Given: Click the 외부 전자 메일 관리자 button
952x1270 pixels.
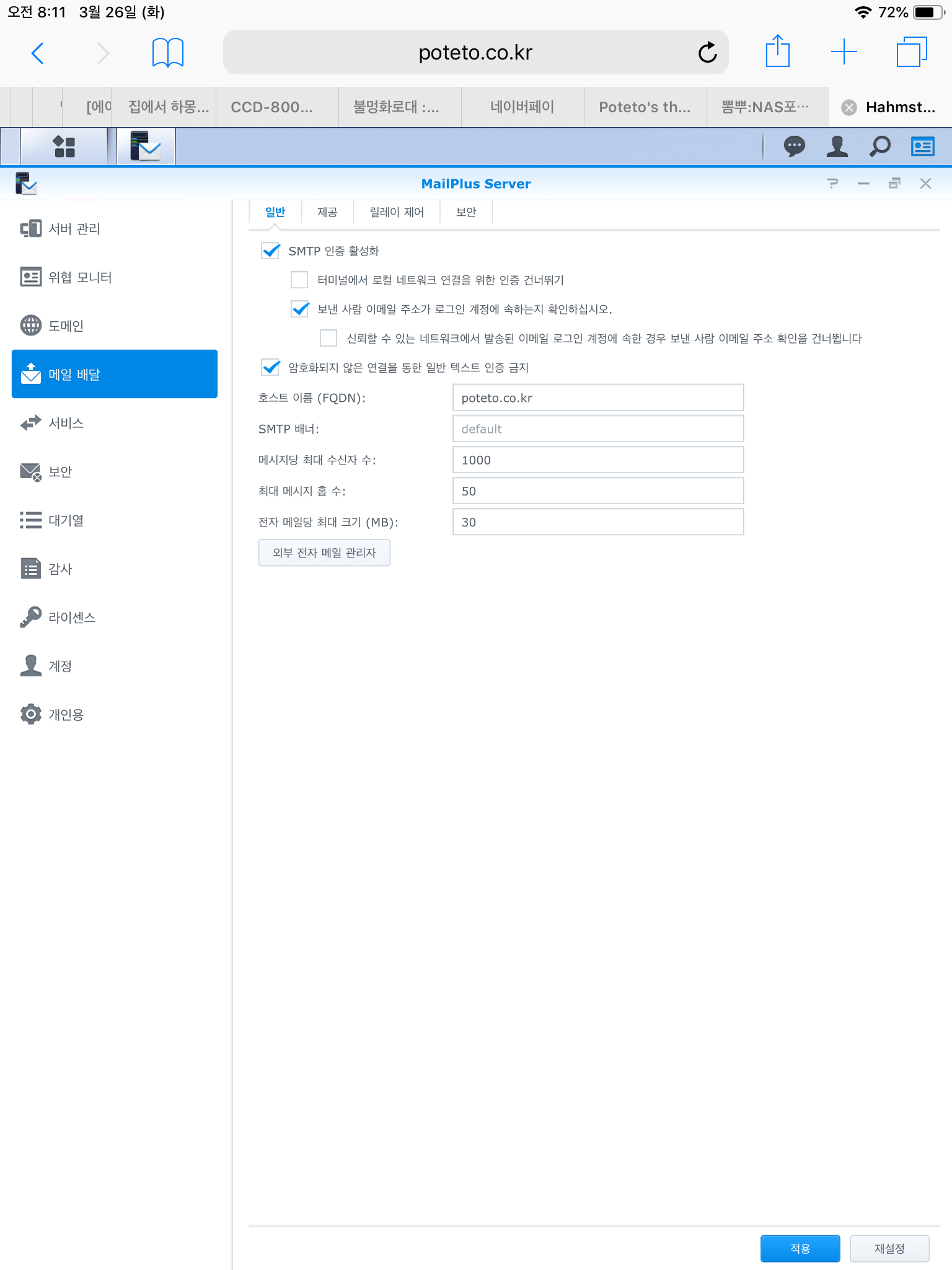Looking at the screenshot, I should (324, 553).
